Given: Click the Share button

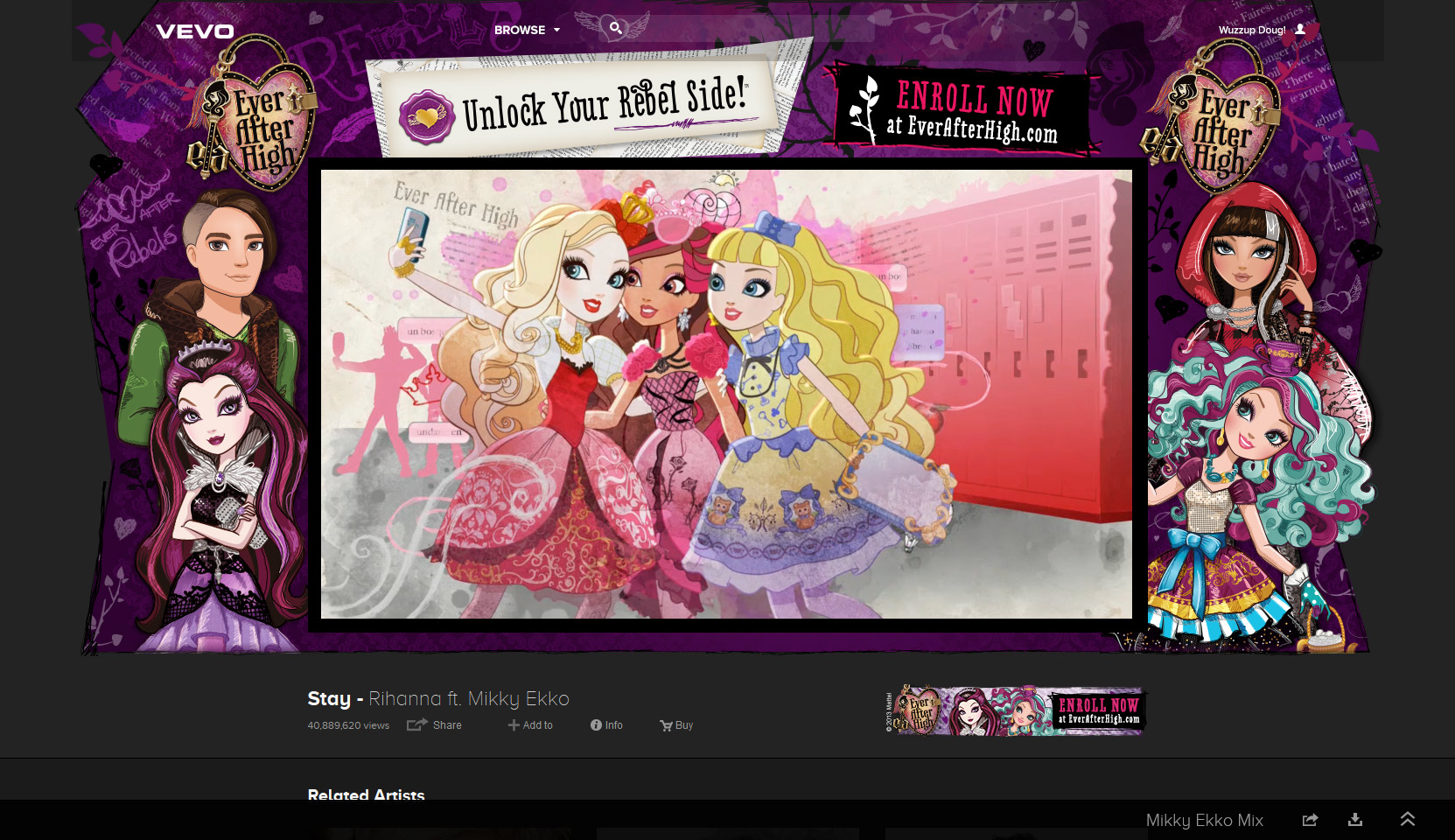Looking at the screenshot, I should 434,724.
